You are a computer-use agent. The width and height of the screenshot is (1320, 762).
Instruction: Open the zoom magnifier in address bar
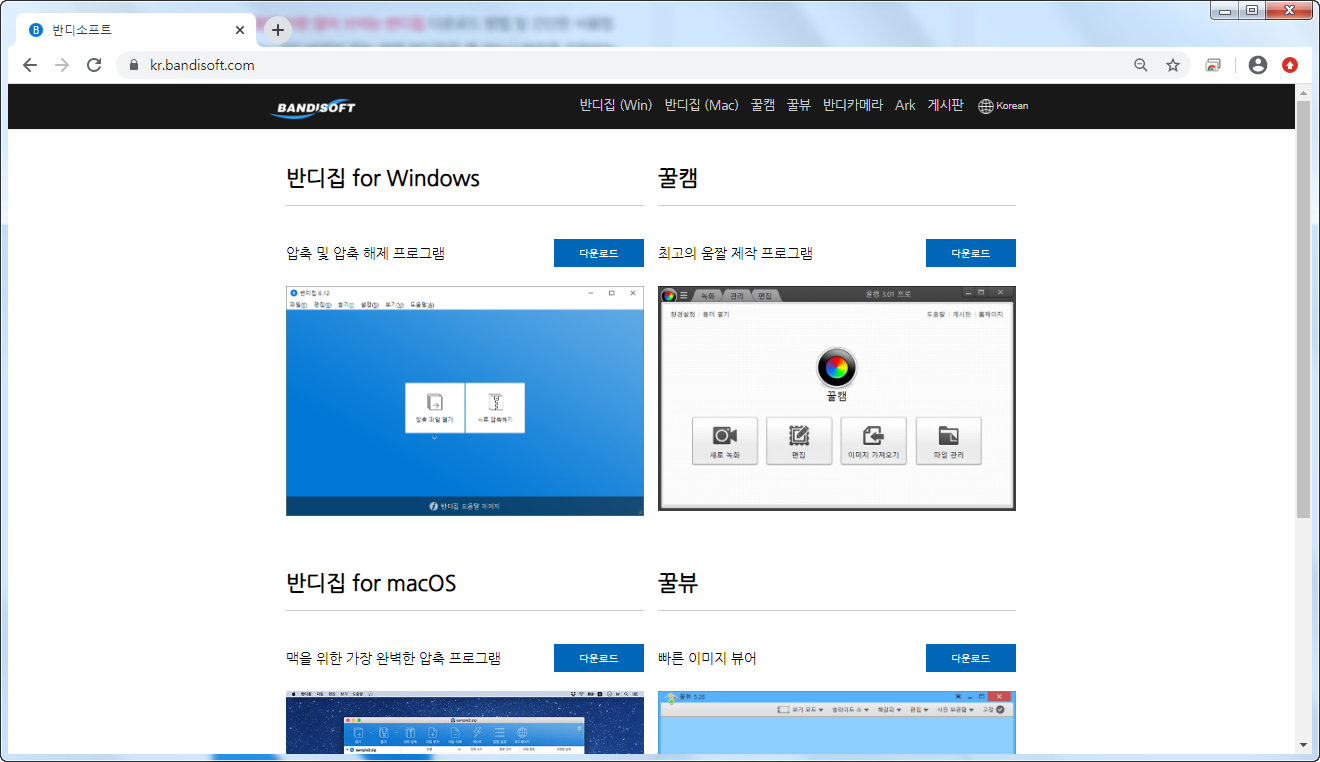pos(1141,65)
